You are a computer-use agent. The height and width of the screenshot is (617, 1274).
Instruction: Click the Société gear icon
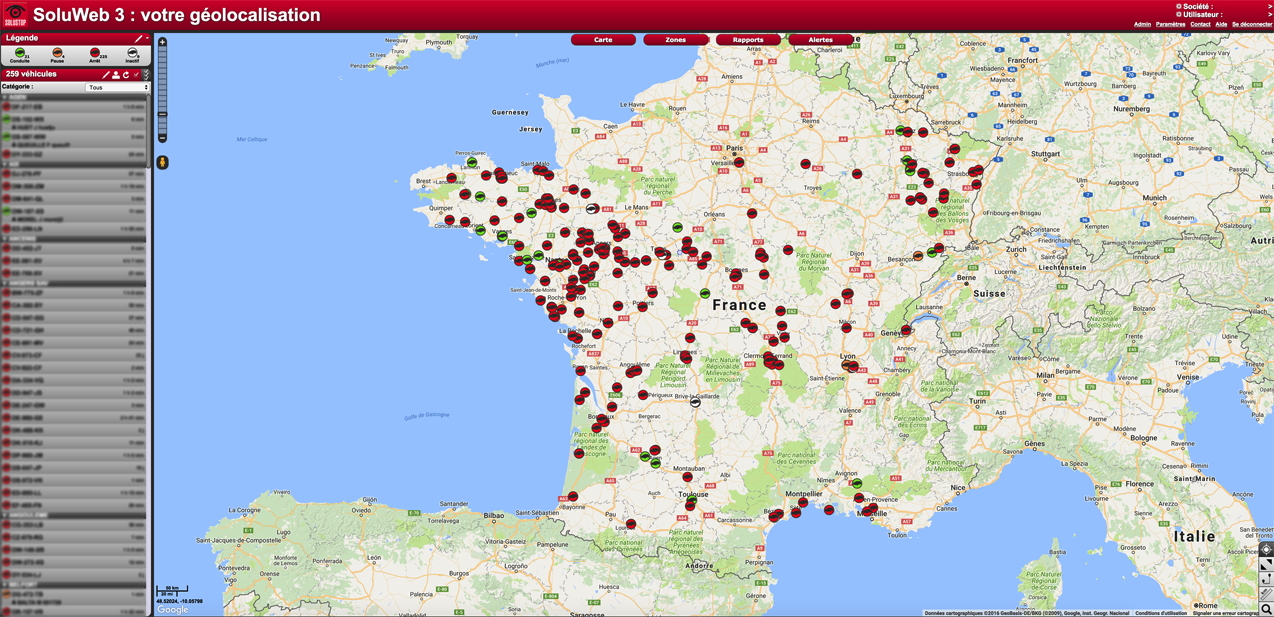click(1179, 7)
